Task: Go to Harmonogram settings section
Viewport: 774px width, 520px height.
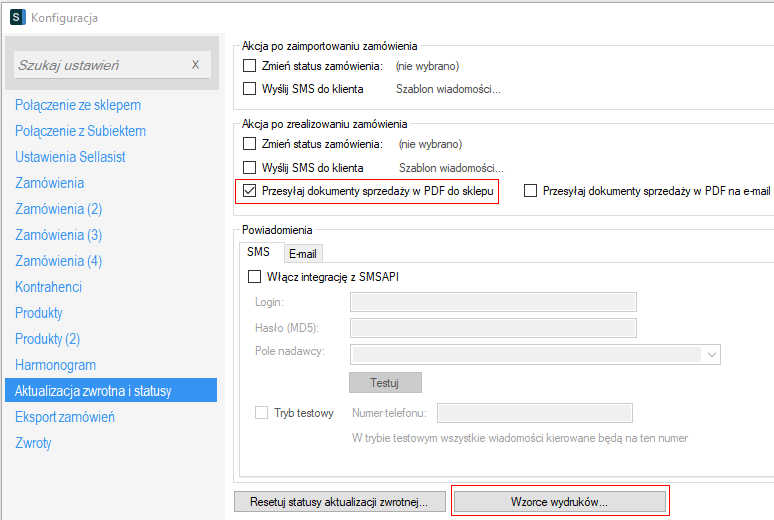Action: [55, 365]
